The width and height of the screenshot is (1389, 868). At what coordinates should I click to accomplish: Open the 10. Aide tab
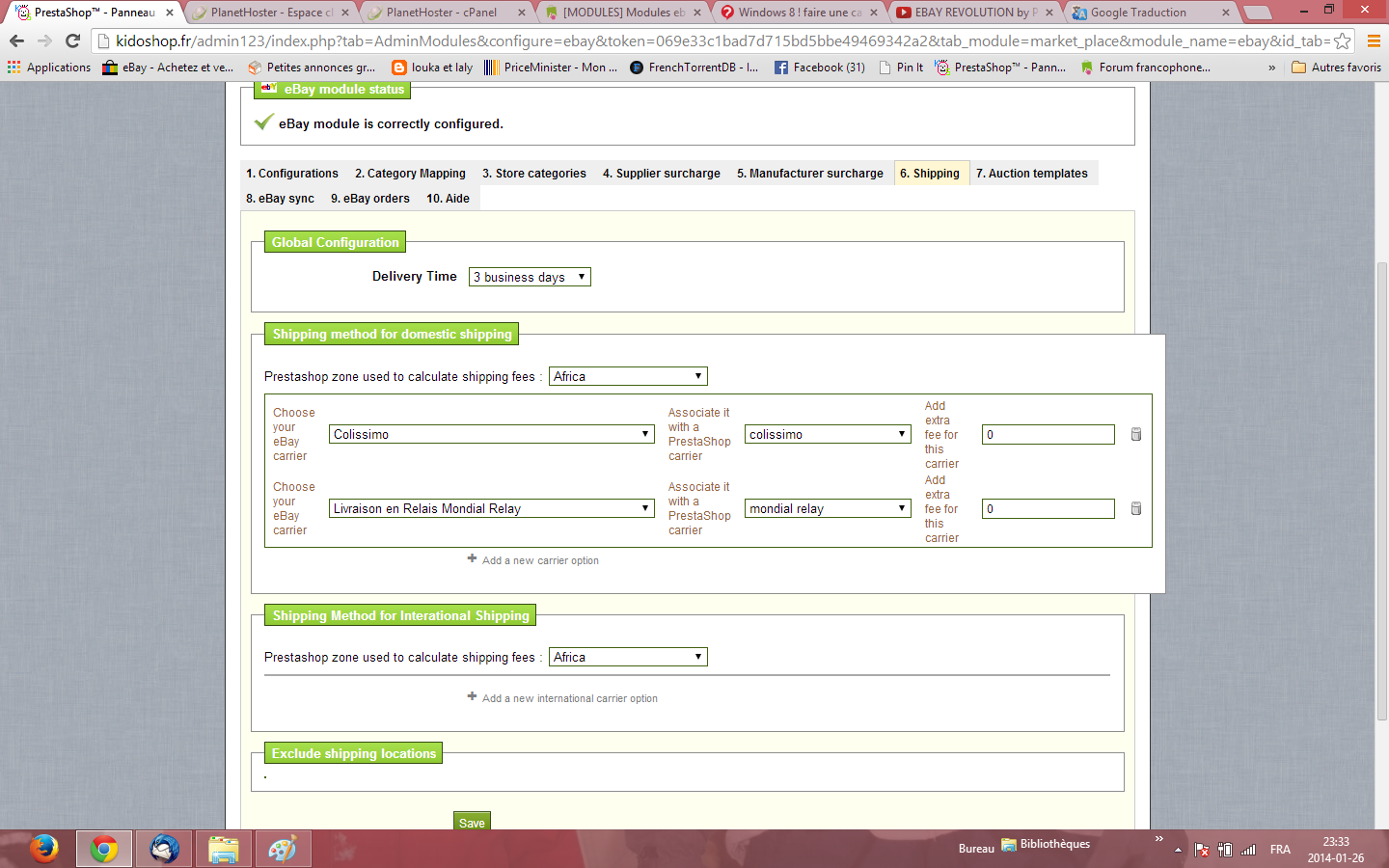[x=449, y=199]
